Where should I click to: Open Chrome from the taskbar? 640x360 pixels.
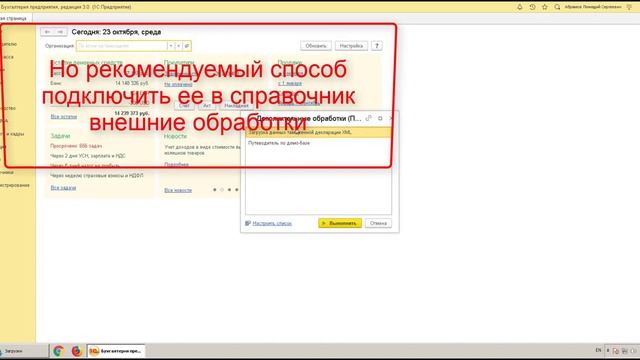58,351
